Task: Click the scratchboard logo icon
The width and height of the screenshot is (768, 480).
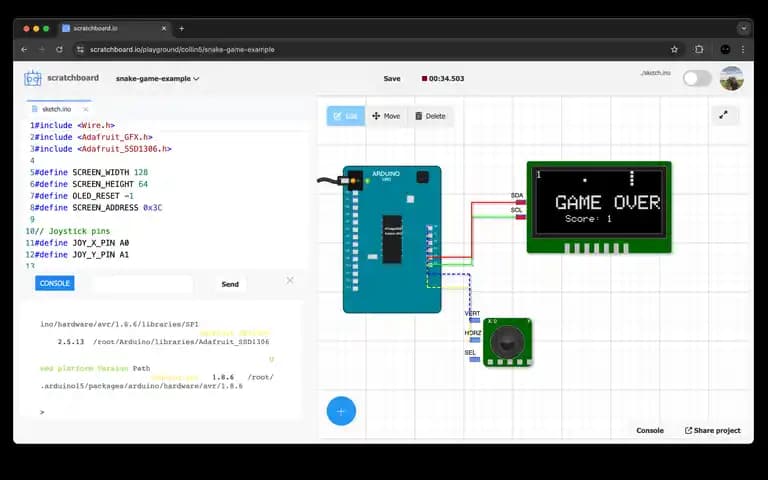Action: pos(33,78)
